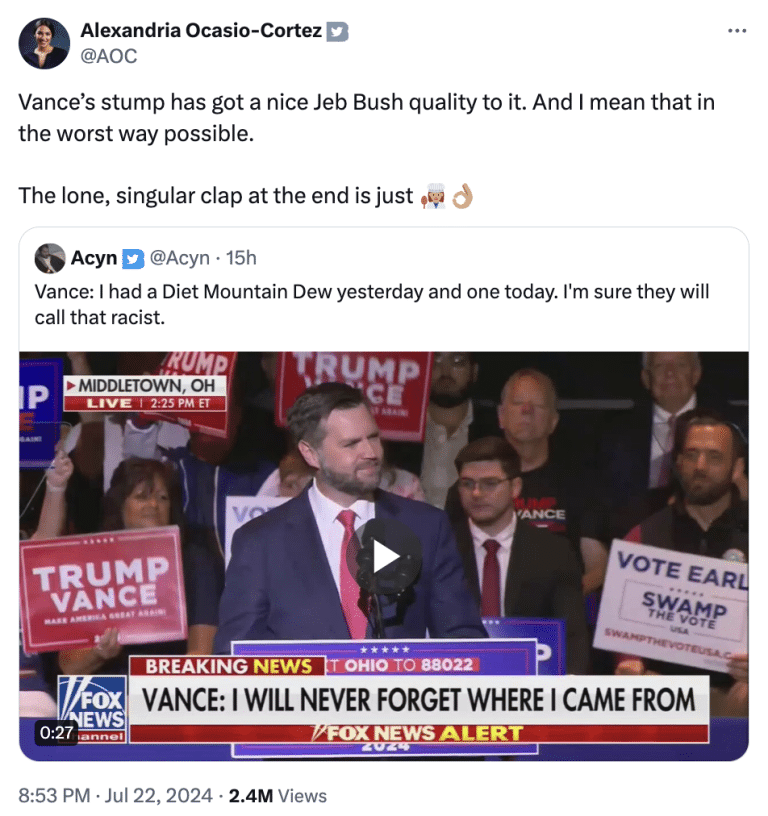Open the @Acyn handle in quoted tweet

tap(180, 258)
